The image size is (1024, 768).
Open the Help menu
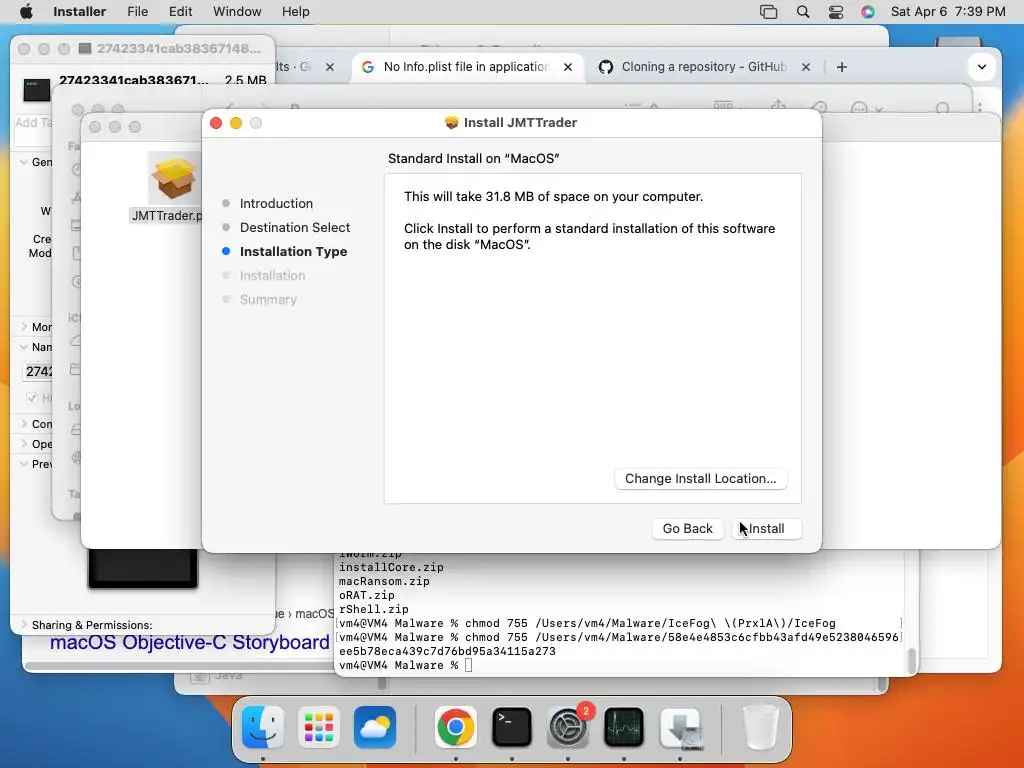tap(295, 12)
